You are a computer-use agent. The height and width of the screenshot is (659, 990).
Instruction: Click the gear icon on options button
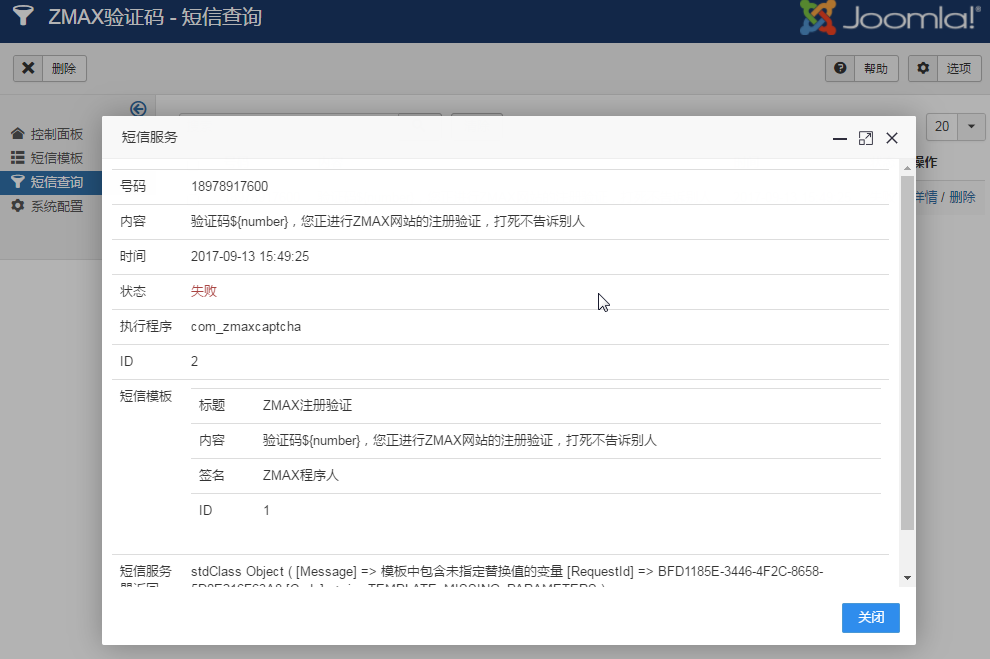click(x=923, y=68)
